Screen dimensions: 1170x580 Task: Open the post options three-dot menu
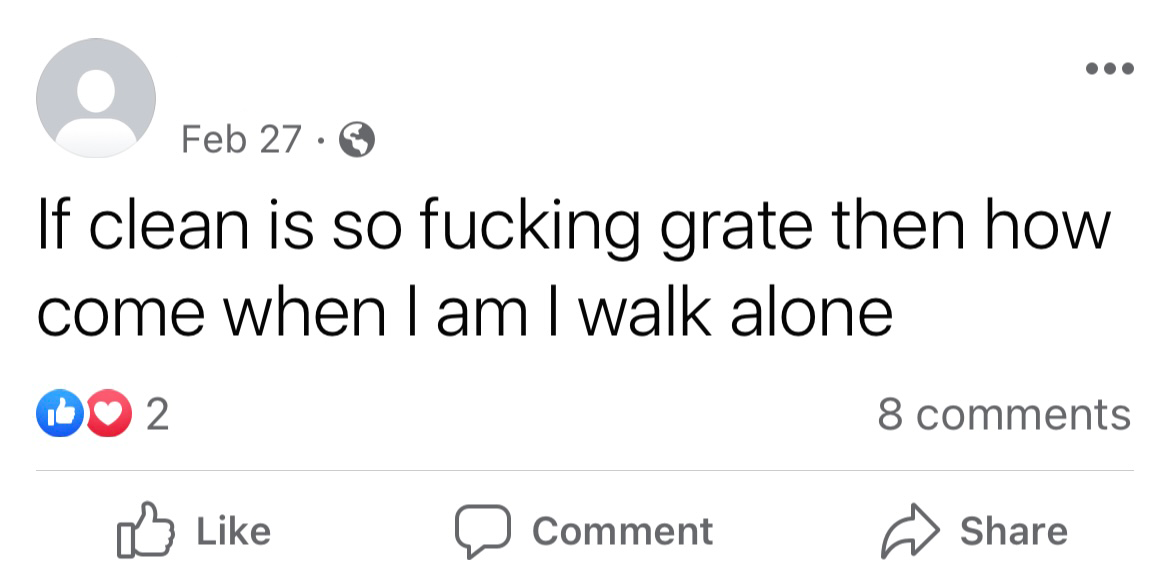pyautogui.click(x=1112, y=68)
